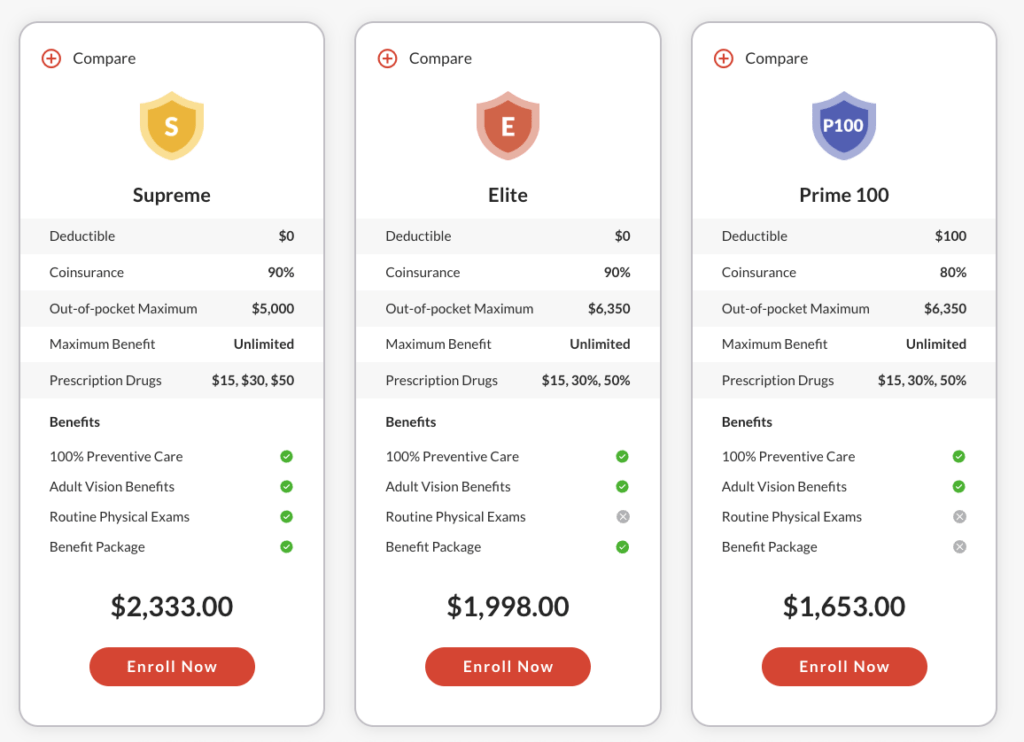Click the Compare label on Elite card
Screen dimensions: 1024x742
point(440,59)
